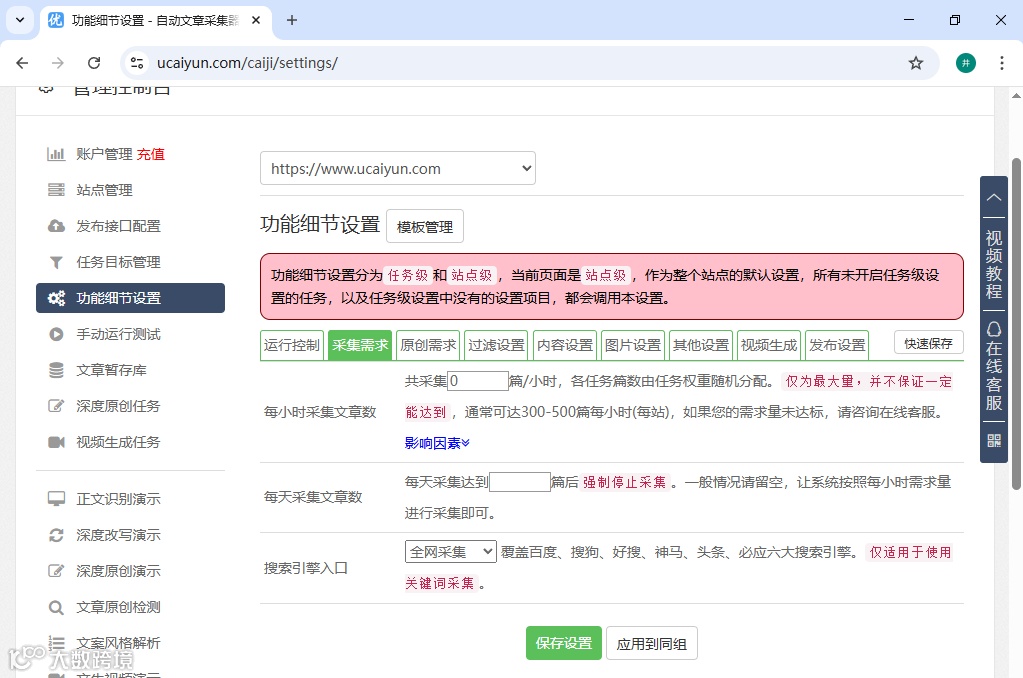Click the refresh icon beside 深度改写演示

coord(56,535)
